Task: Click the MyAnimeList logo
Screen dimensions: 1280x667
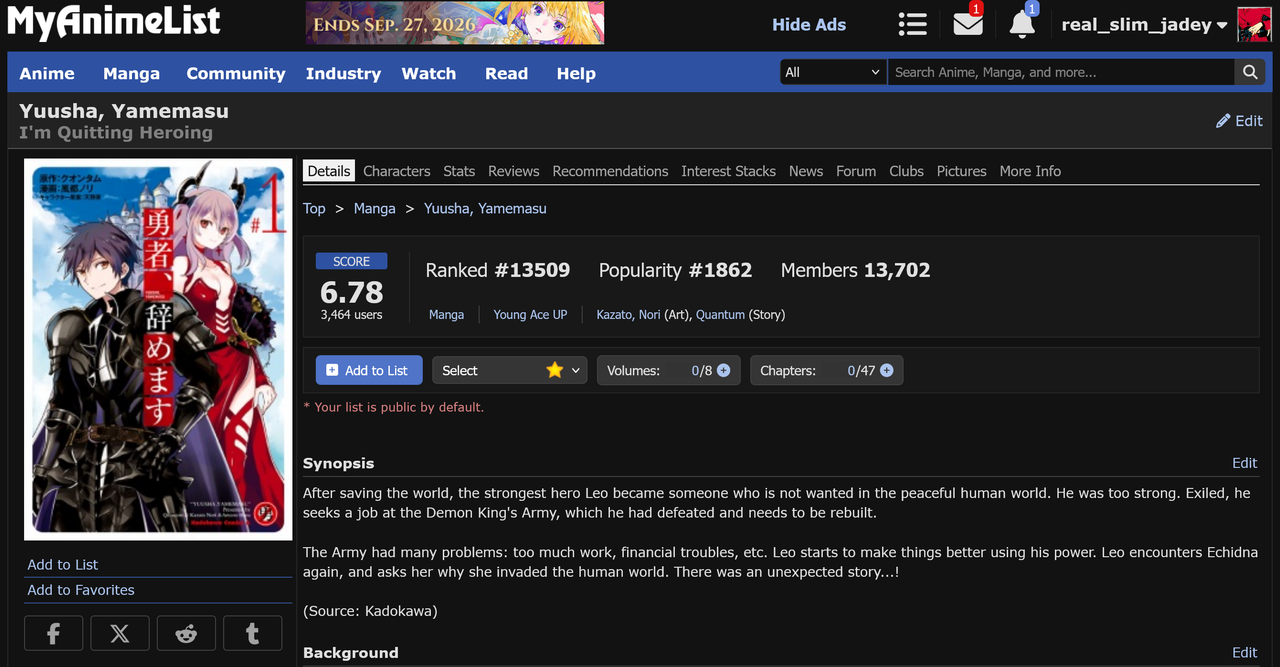Action: 114,23
